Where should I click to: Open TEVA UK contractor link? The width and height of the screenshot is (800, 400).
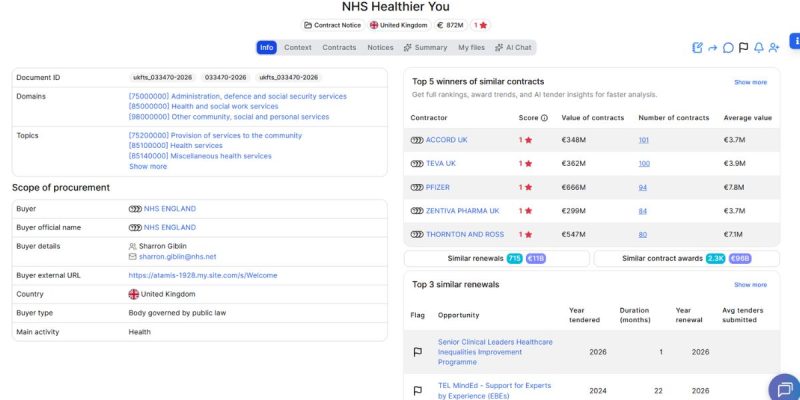[x=441, y=163]
